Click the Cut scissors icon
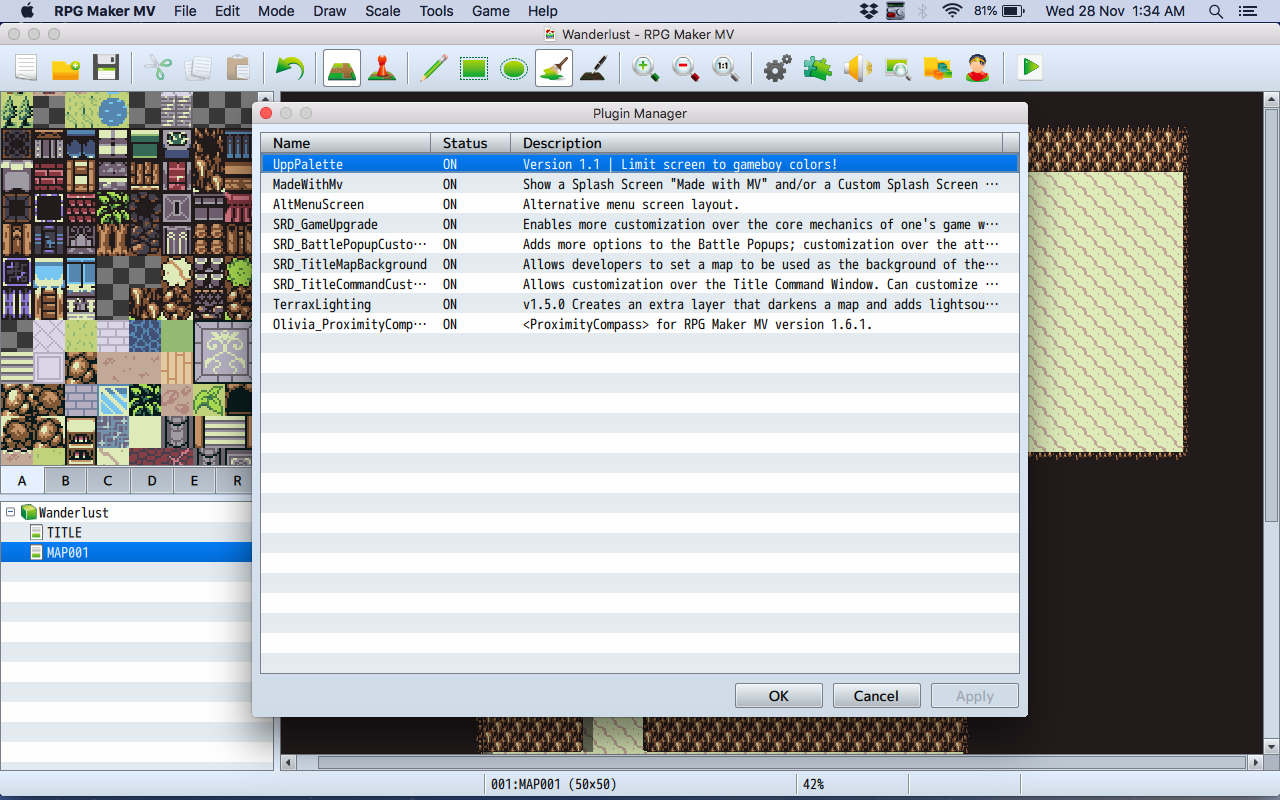 [158, 68]
